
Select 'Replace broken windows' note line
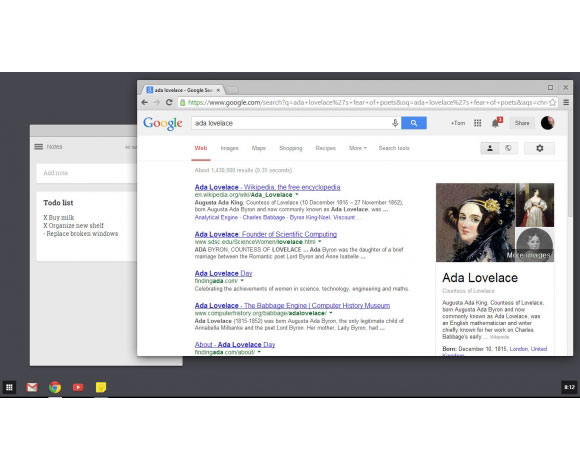click(x=81, y=234)
